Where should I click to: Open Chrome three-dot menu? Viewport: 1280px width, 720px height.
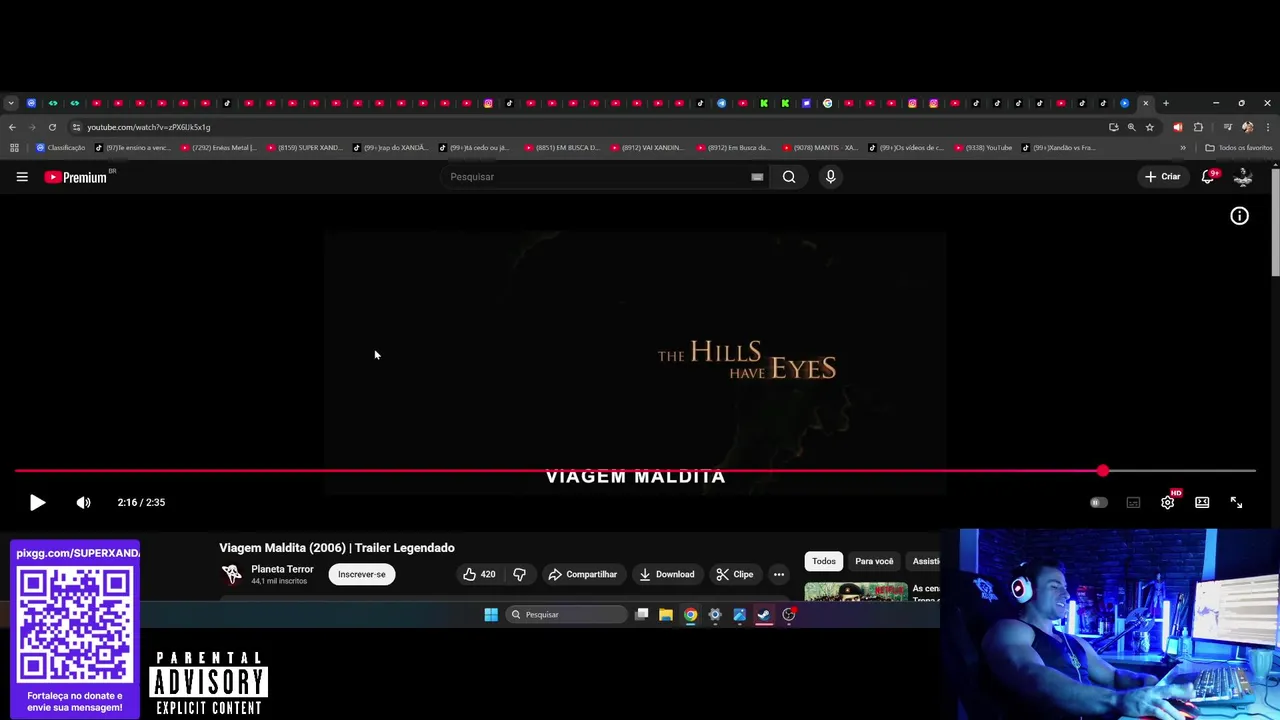pyautogui.click(x=1268, y=127)
